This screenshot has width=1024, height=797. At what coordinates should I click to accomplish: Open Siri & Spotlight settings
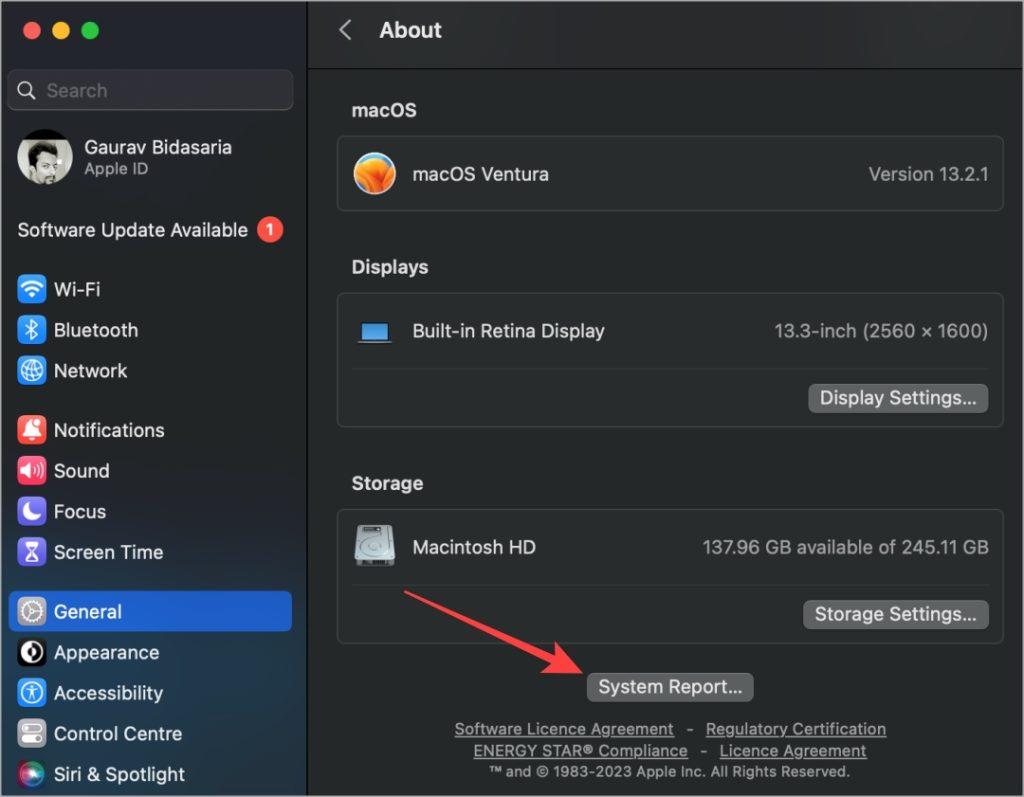[150, 774]
